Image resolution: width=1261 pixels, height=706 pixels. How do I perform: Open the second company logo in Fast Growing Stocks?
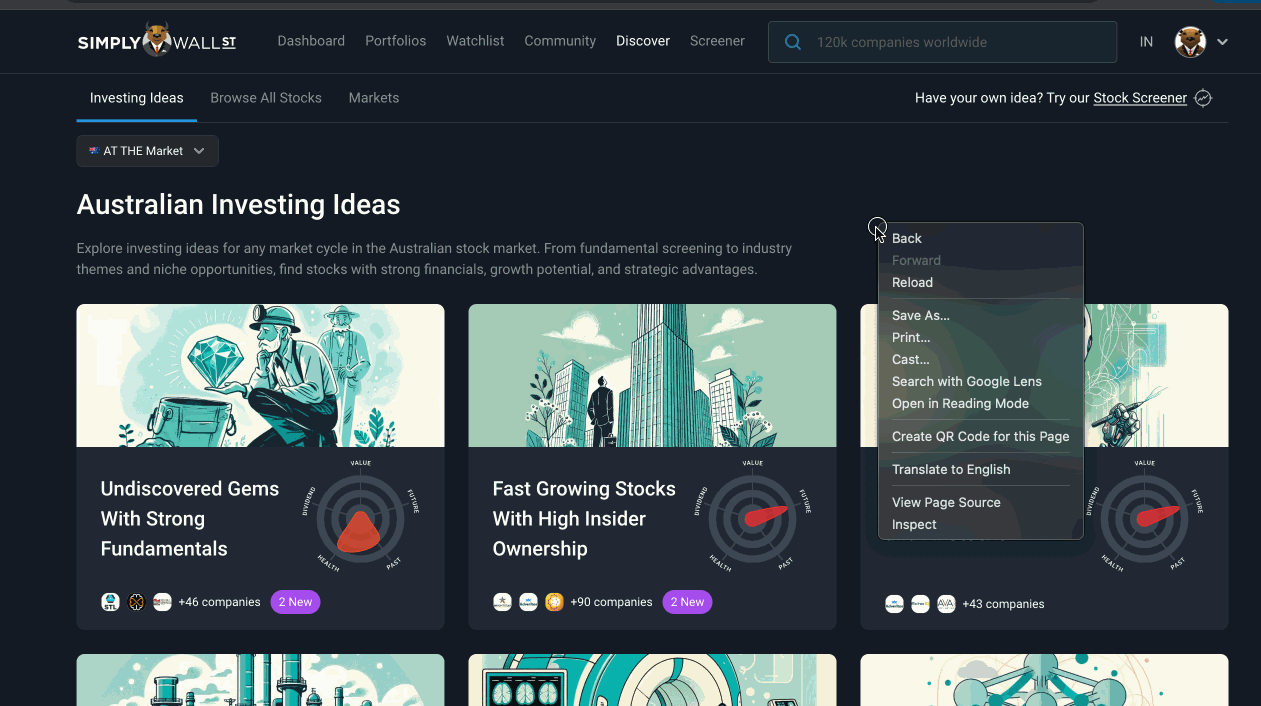[x=529, y=602]
